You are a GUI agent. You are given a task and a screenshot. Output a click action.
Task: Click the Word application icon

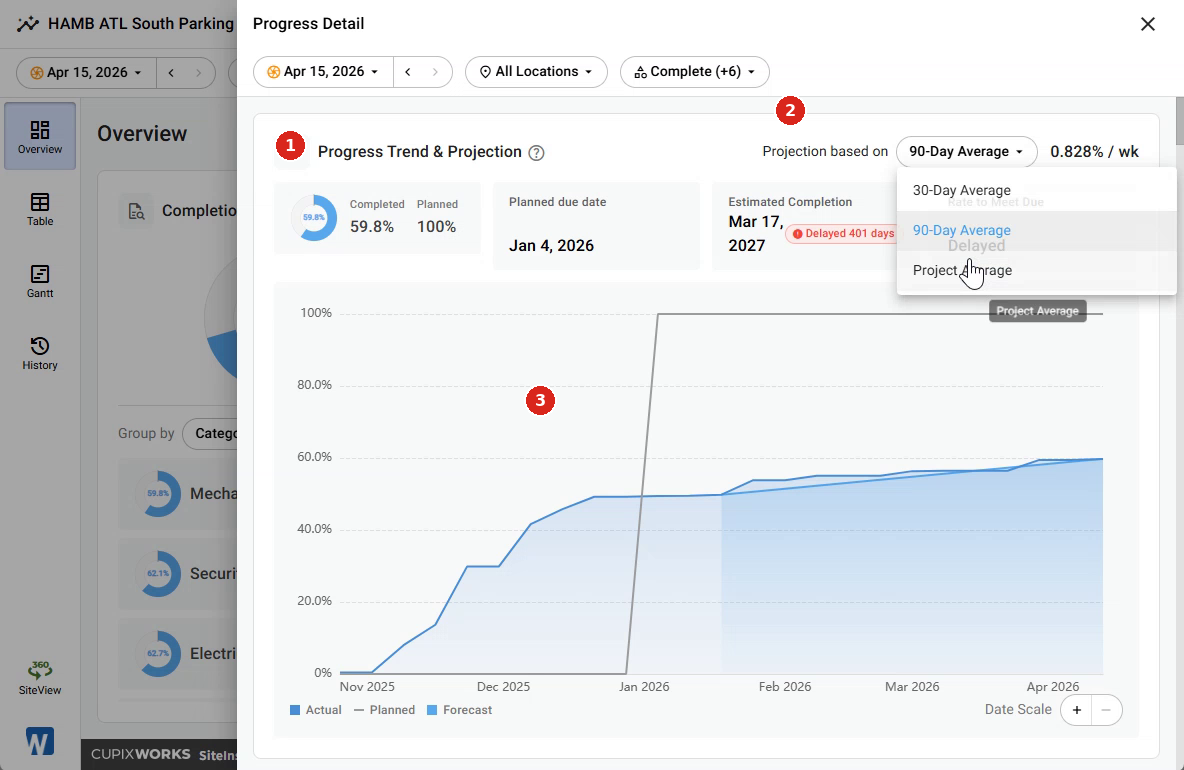39,741
